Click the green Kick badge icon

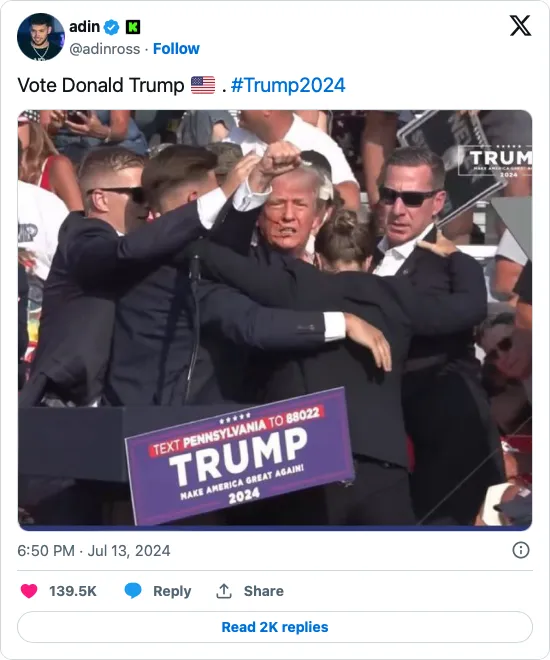pyautogui.click(x=133, y=27)
